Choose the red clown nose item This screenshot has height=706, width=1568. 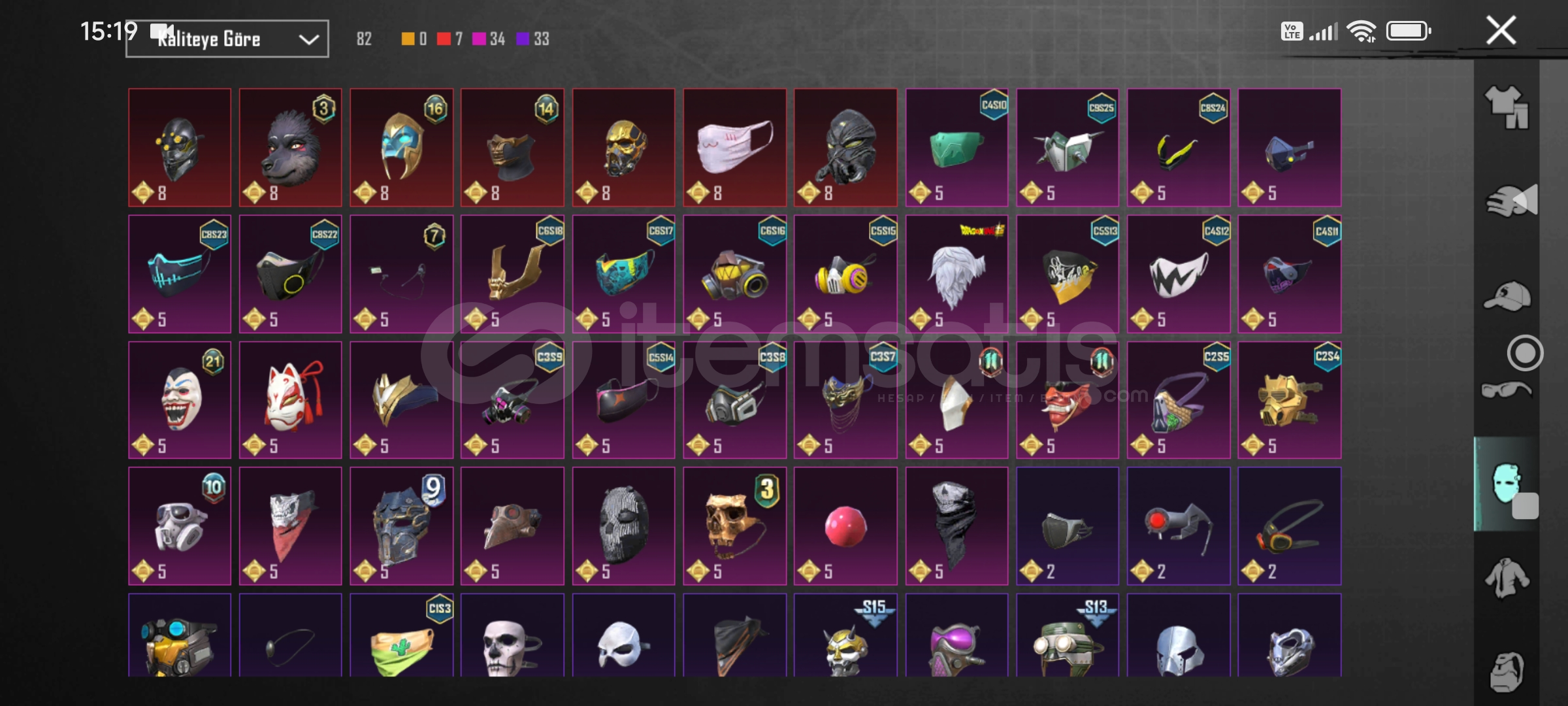click(x=845, y=526)
